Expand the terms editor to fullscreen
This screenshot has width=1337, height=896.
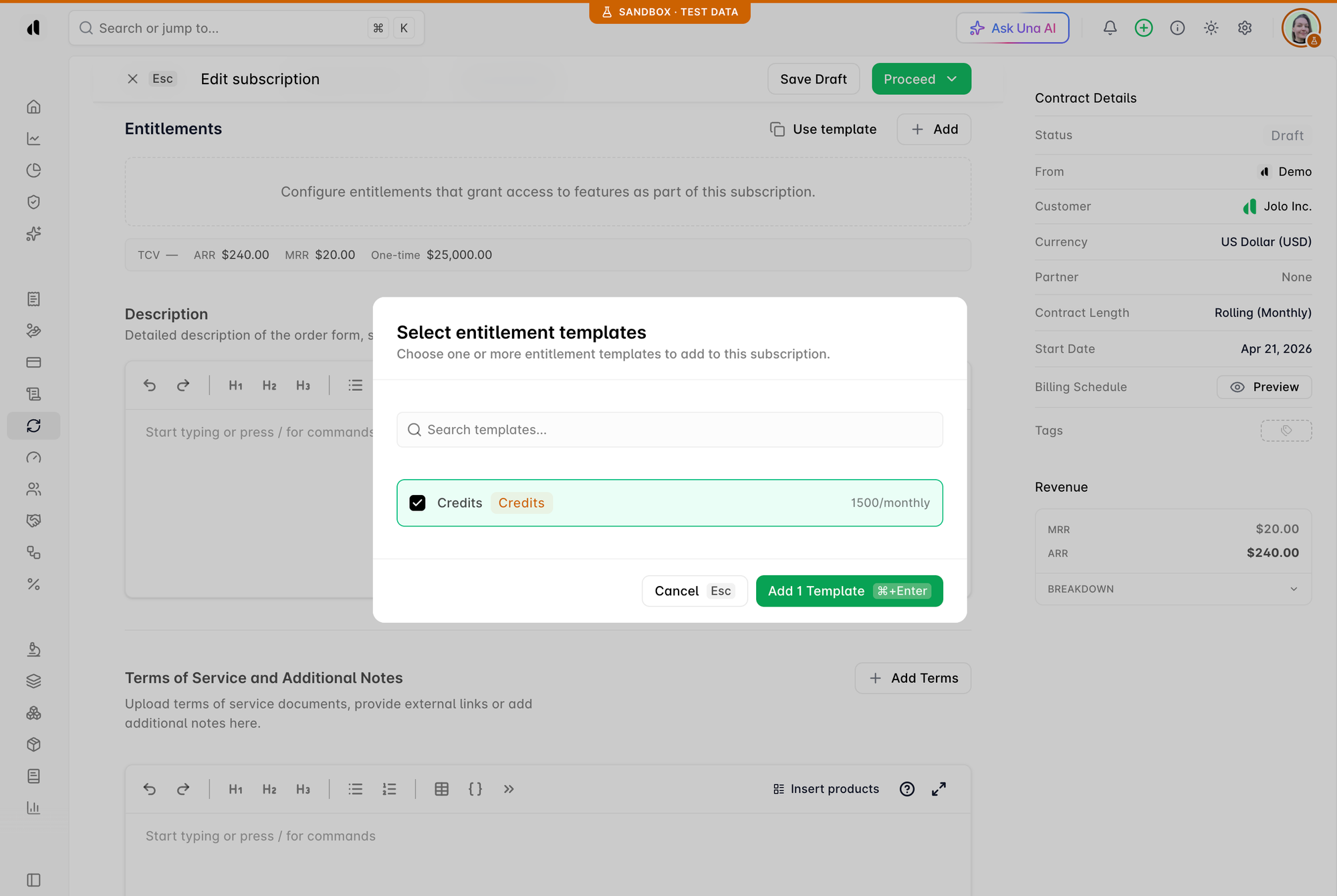point(939,789)
